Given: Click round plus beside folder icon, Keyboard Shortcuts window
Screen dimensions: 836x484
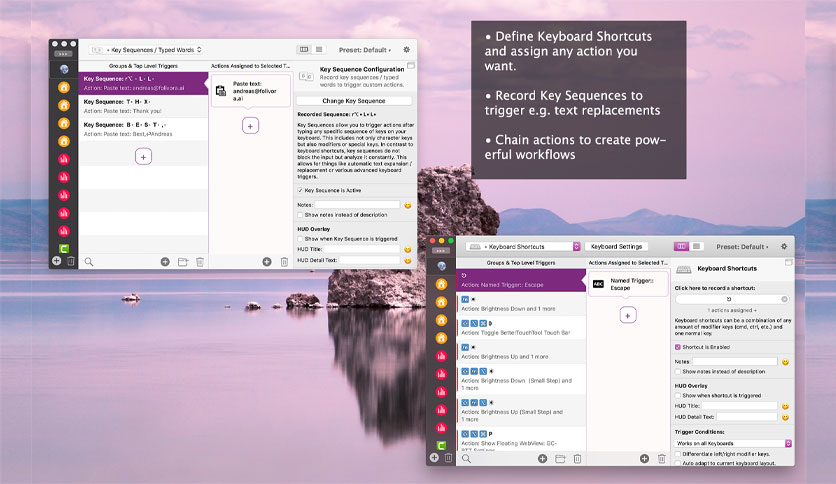Looking at the screenshot, I should click(x=543, y=458).
